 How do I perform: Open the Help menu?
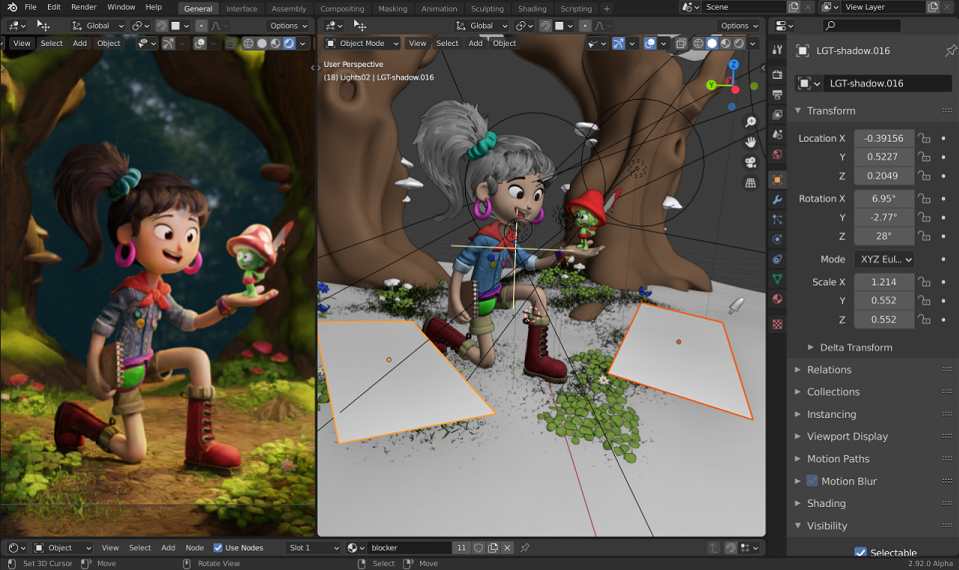click(154, 7)
